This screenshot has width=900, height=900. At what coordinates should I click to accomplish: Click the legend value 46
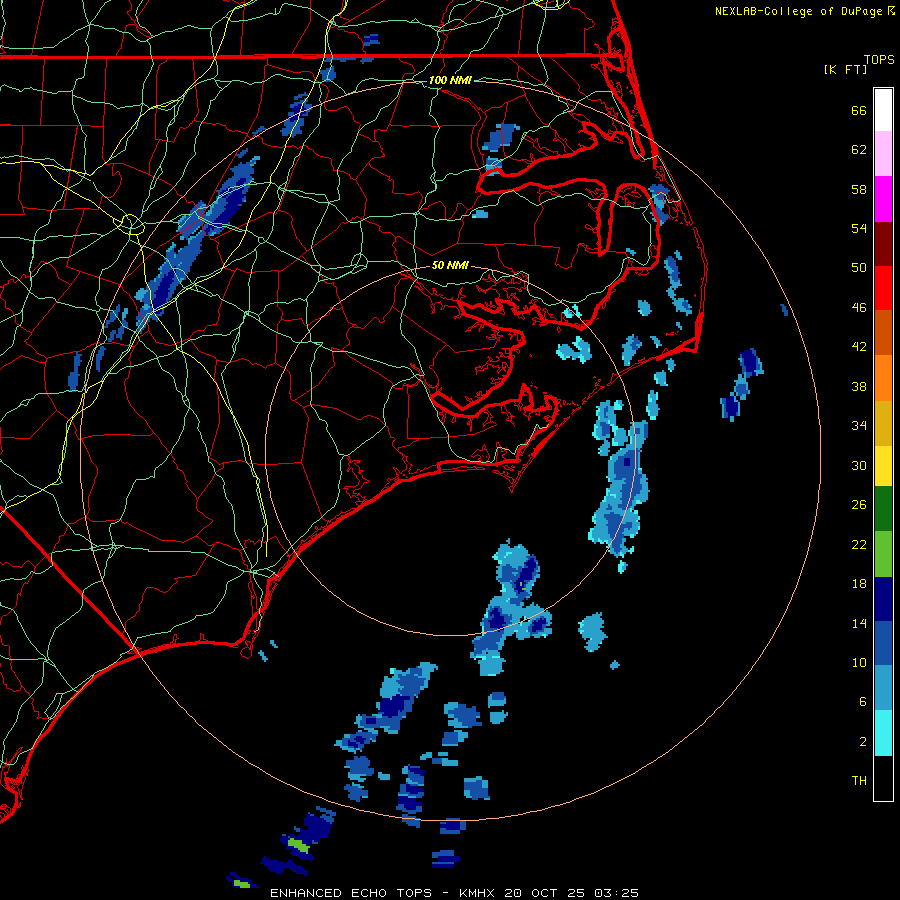coord(859,308)
